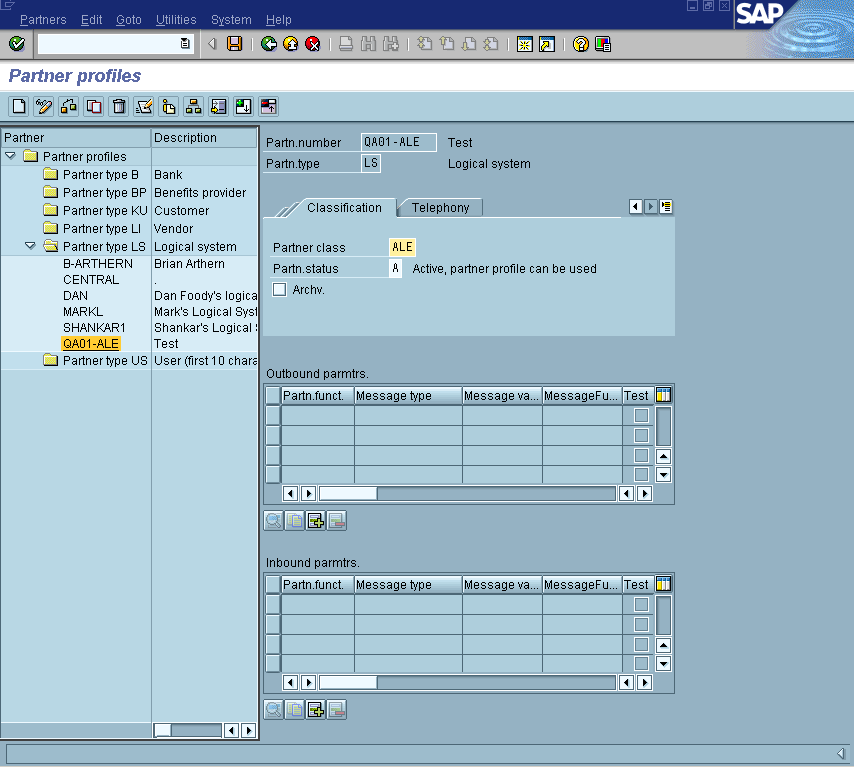Click Outbound table scroll down arrow
Image resolution: width=854 pixels, height=768 pixels.
663,474
